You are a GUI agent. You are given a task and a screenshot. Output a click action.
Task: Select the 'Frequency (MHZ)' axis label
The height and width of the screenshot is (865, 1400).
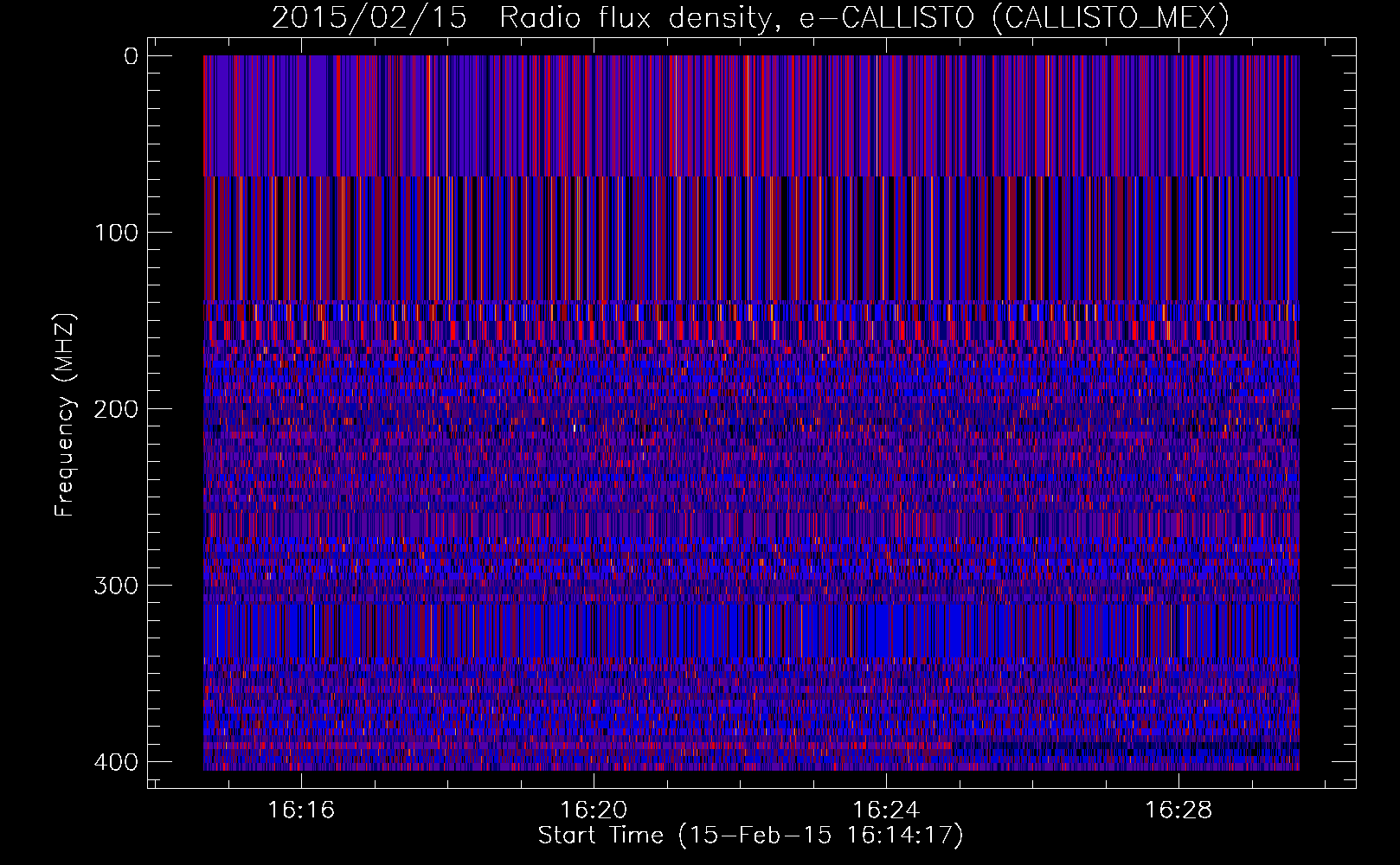[x=65, y=414]
